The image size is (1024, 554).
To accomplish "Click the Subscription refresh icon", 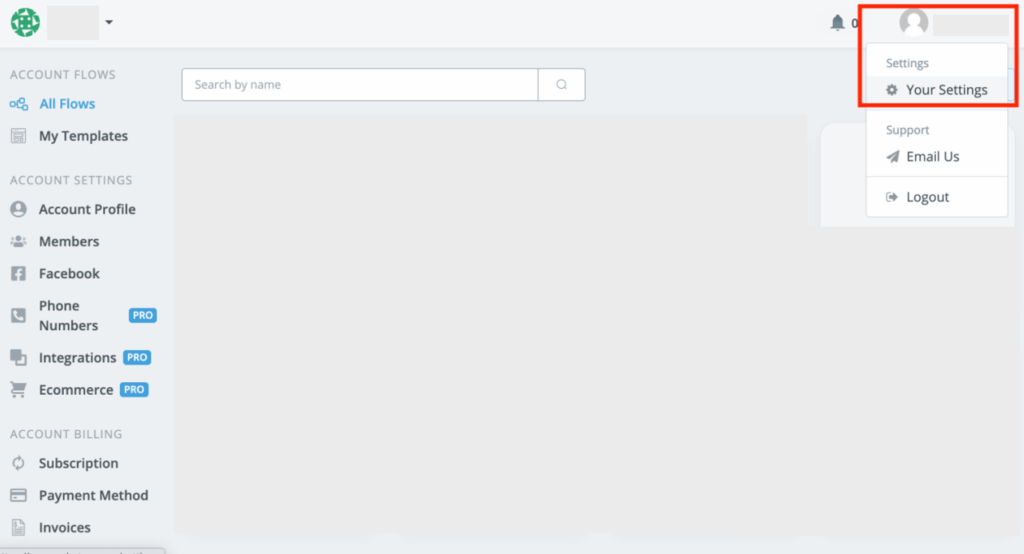I will pyautogui.click(x=18, y=463).
